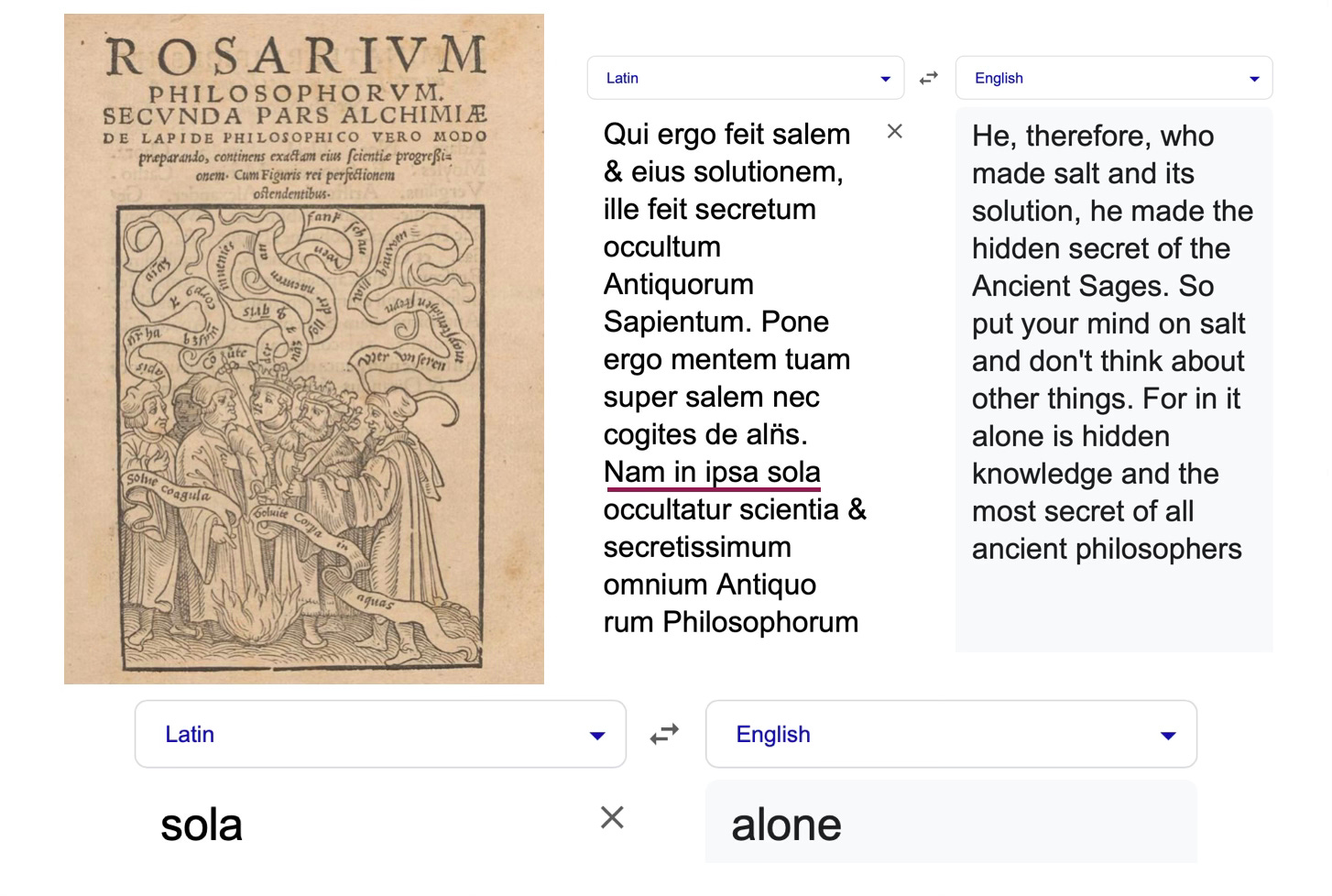This screenshot has height=896, width=1332.
Task: Open the lower Latin source language dropdown
Action: point(380,734)
